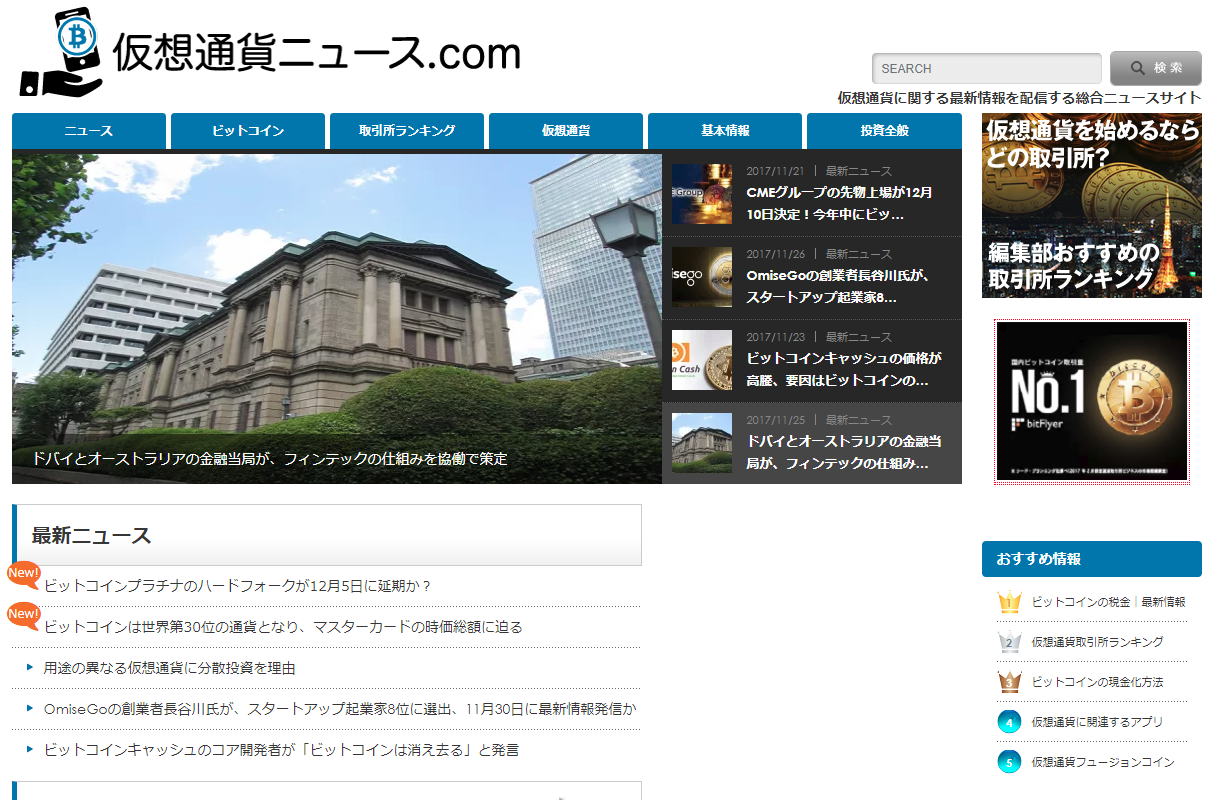Click the first orange New! badge

point(23,574)
